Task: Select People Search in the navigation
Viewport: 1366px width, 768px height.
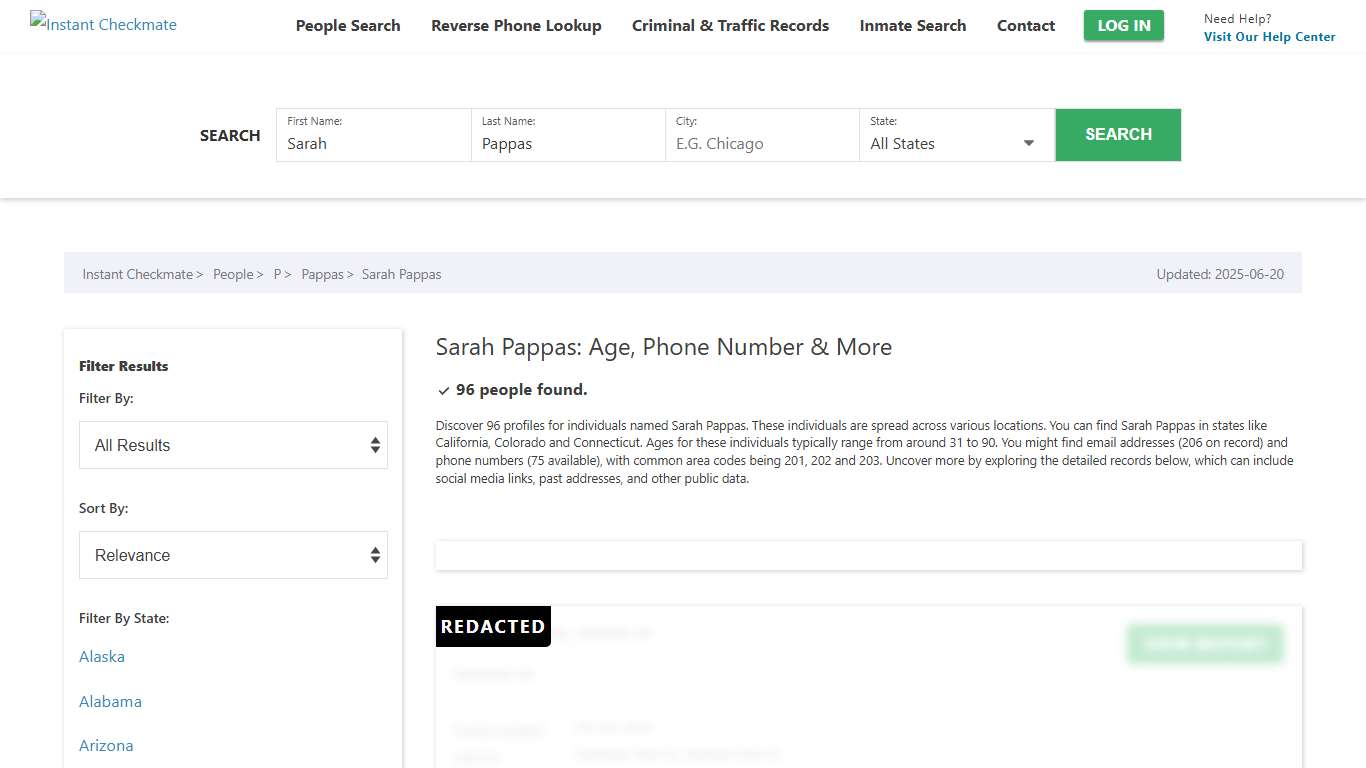Action: click(348, 25)
